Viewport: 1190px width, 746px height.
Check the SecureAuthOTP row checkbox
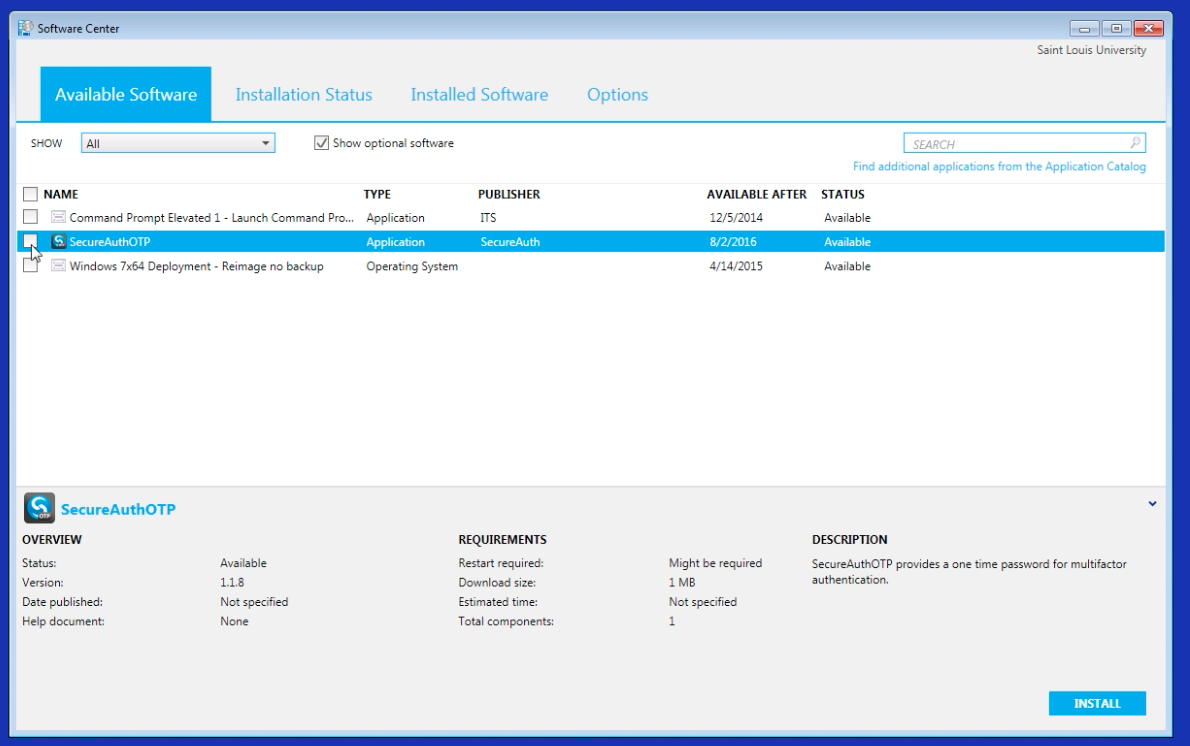click(30, 241)
